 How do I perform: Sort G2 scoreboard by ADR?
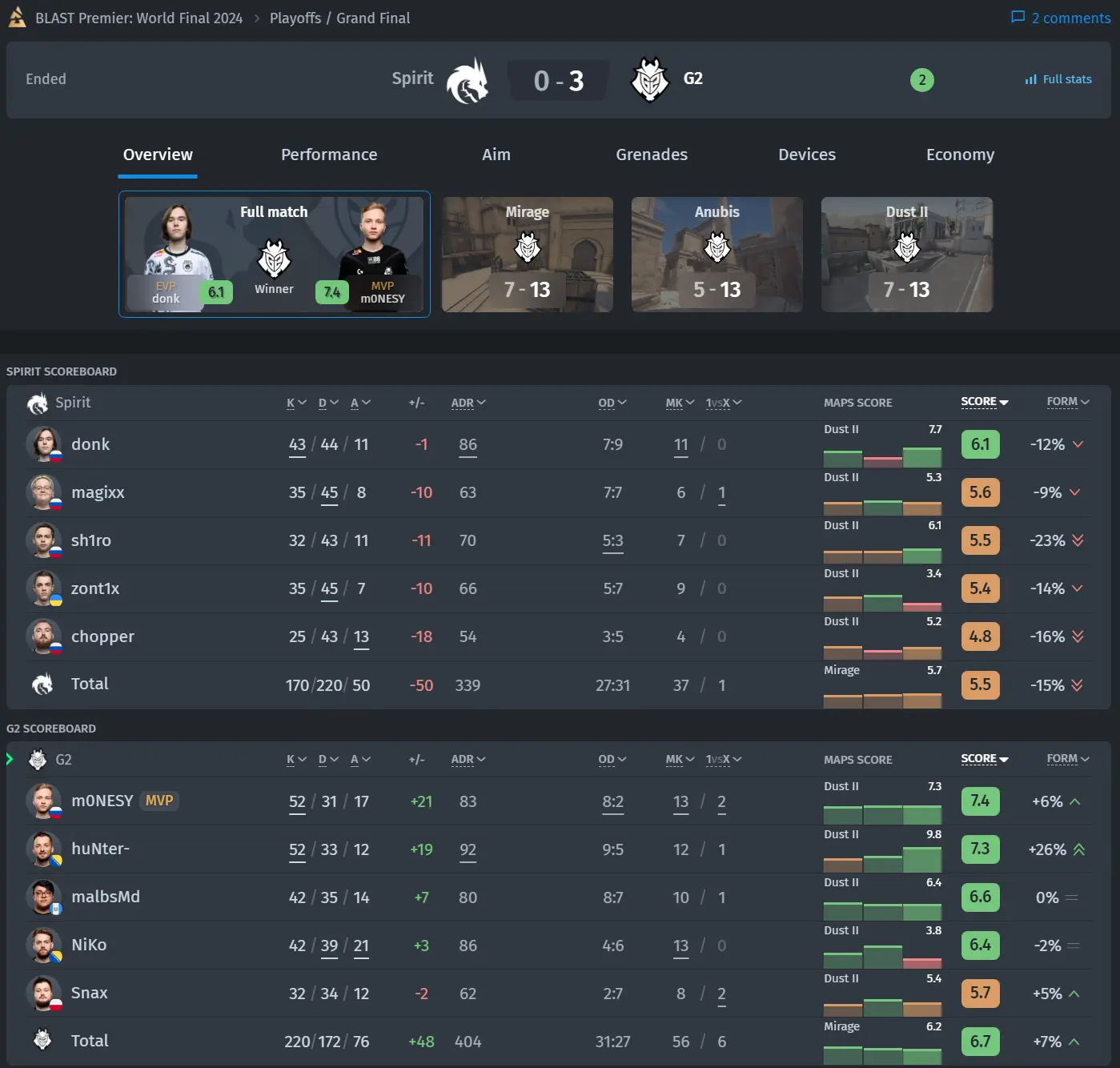coord(468,759)
